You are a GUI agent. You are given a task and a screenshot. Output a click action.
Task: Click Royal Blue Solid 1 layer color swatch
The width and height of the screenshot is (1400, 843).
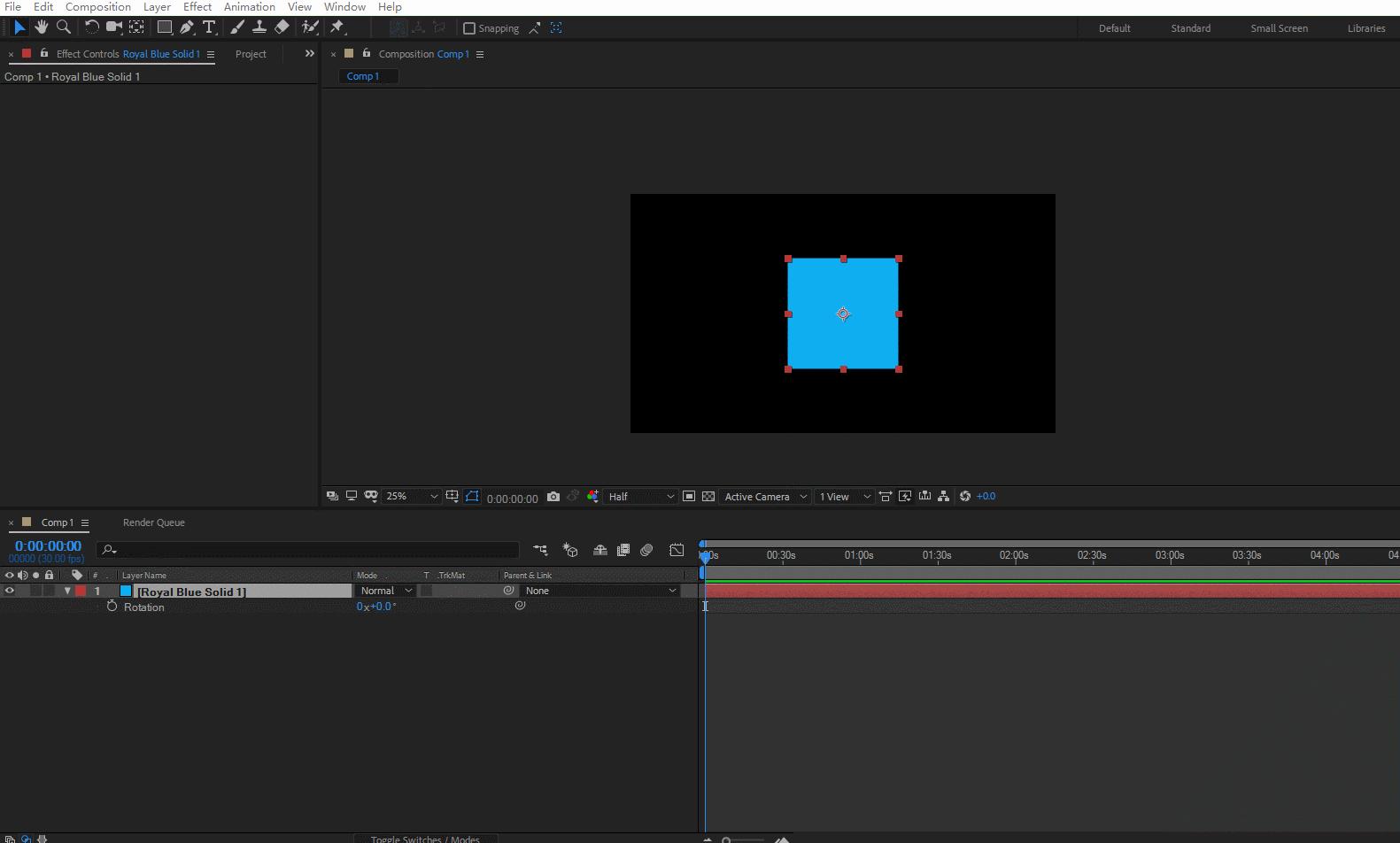[x=126, y=591]
